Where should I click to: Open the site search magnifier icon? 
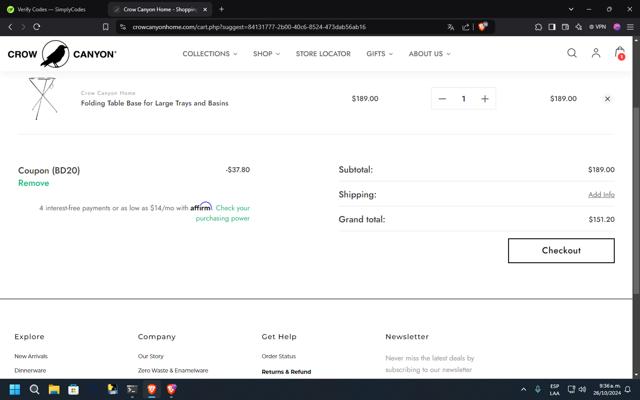point(572,53)
